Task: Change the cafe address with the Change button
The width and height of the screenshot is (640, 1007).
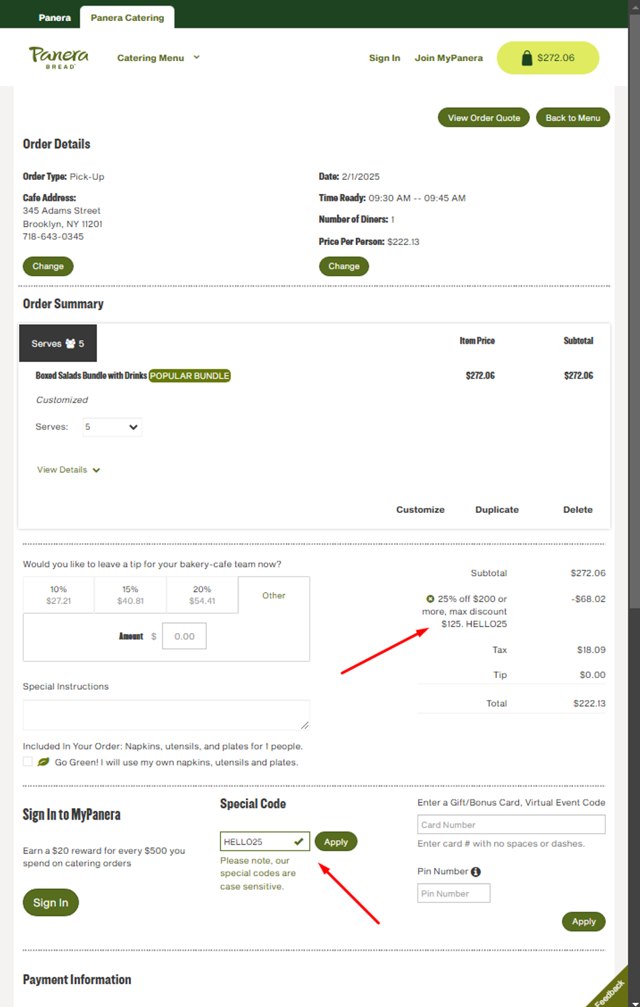Action: click(48, 267)
